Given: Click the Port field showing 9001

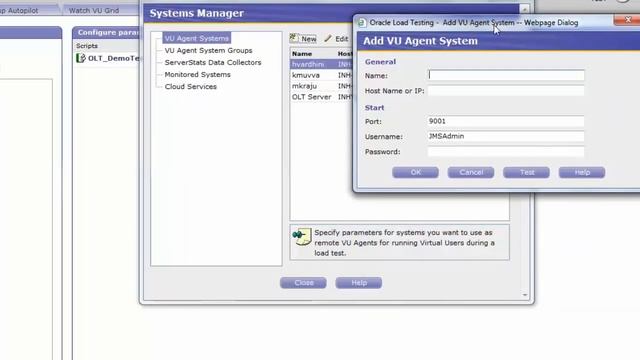Looking at the screenshot, I should 506,121.
